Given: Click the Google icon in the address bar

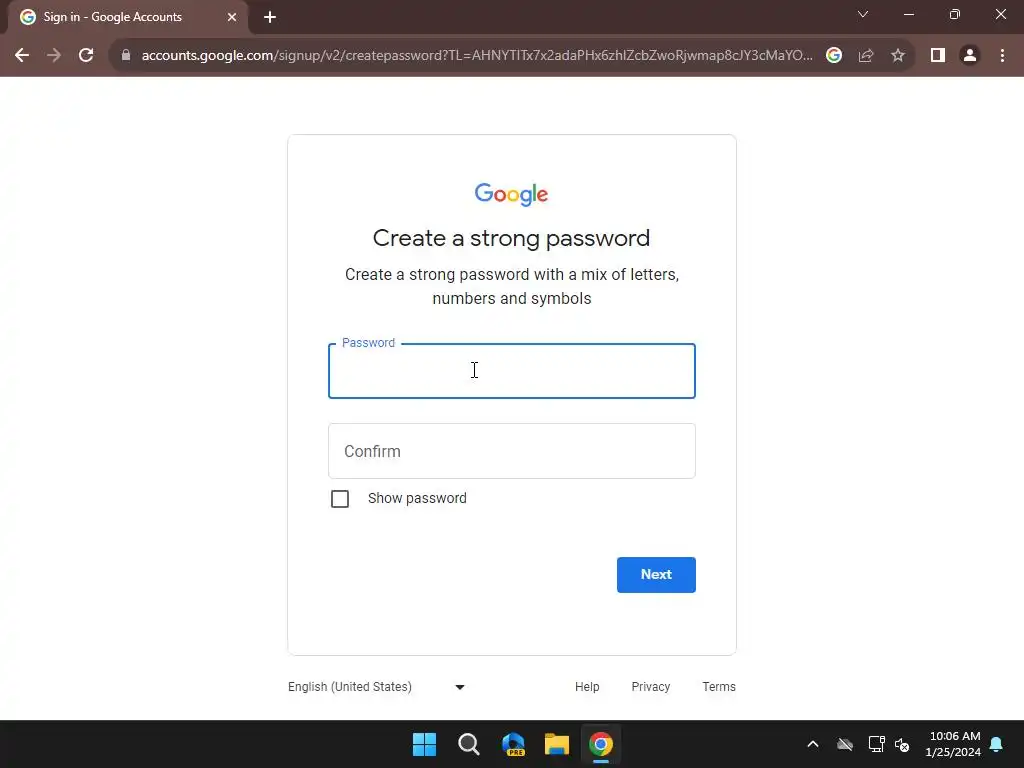Looking at the screenshot, I should point(834,56).
